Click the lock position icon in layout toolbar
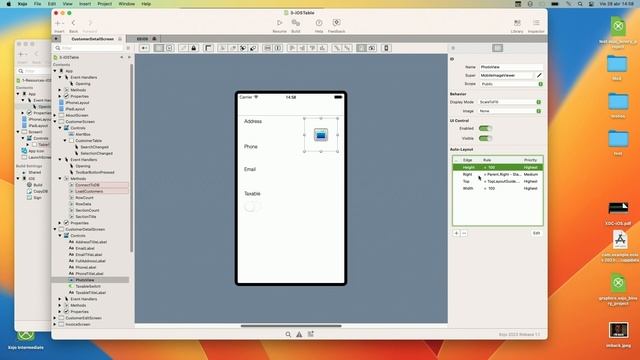Viewport: 640px width, 360px height. 194,48
